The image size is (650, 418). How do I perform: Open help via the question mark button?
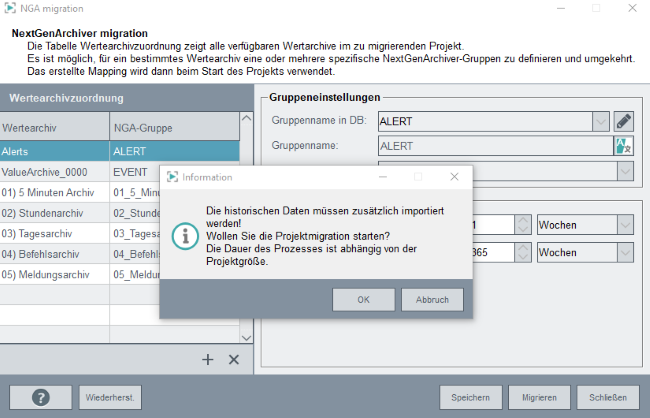[x=41, y=397]
